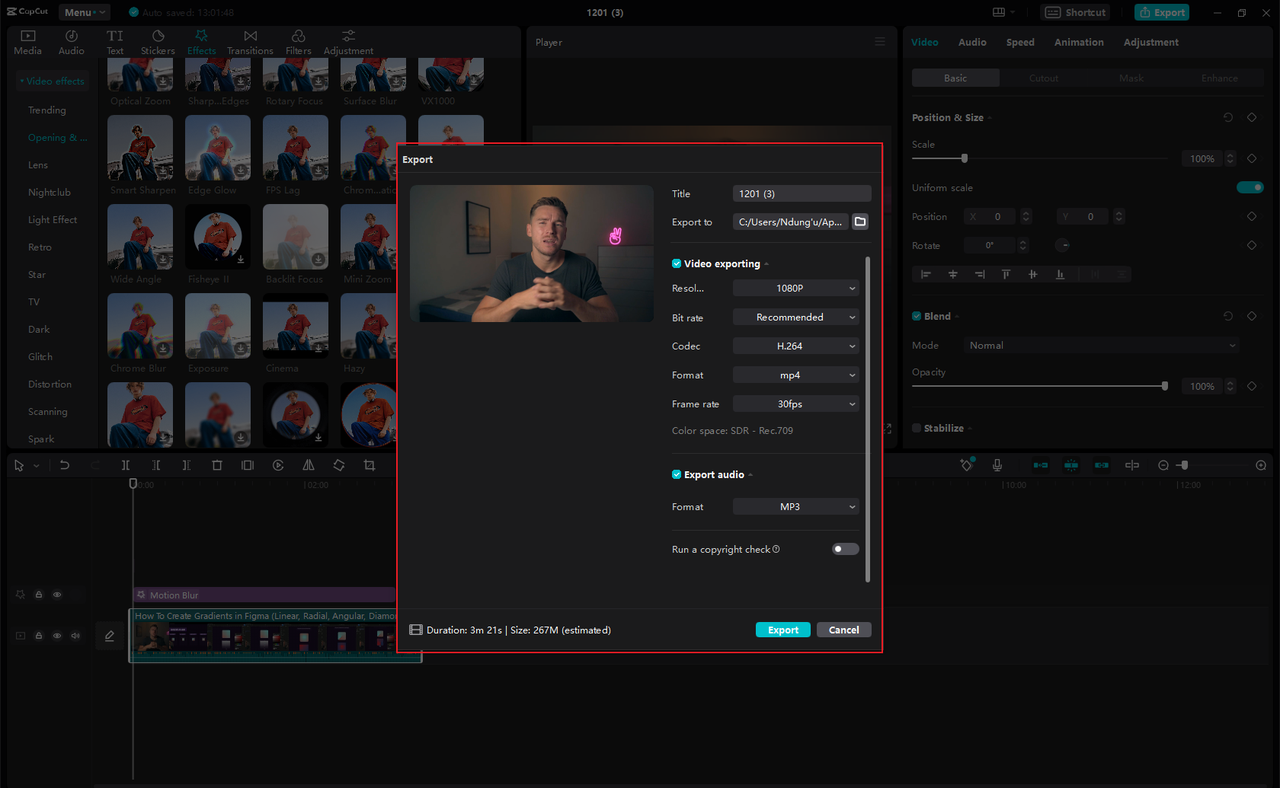Screen dimensions: 1280x788
Task: Uncheck the Export audio checkbox
Action: (x=677, y=475)
